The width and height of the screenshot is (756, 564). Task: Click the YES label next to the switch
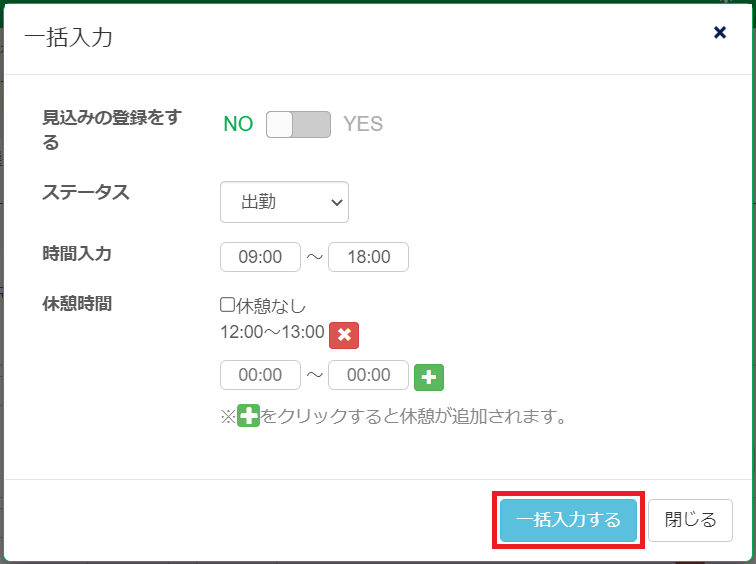[363, 124]
